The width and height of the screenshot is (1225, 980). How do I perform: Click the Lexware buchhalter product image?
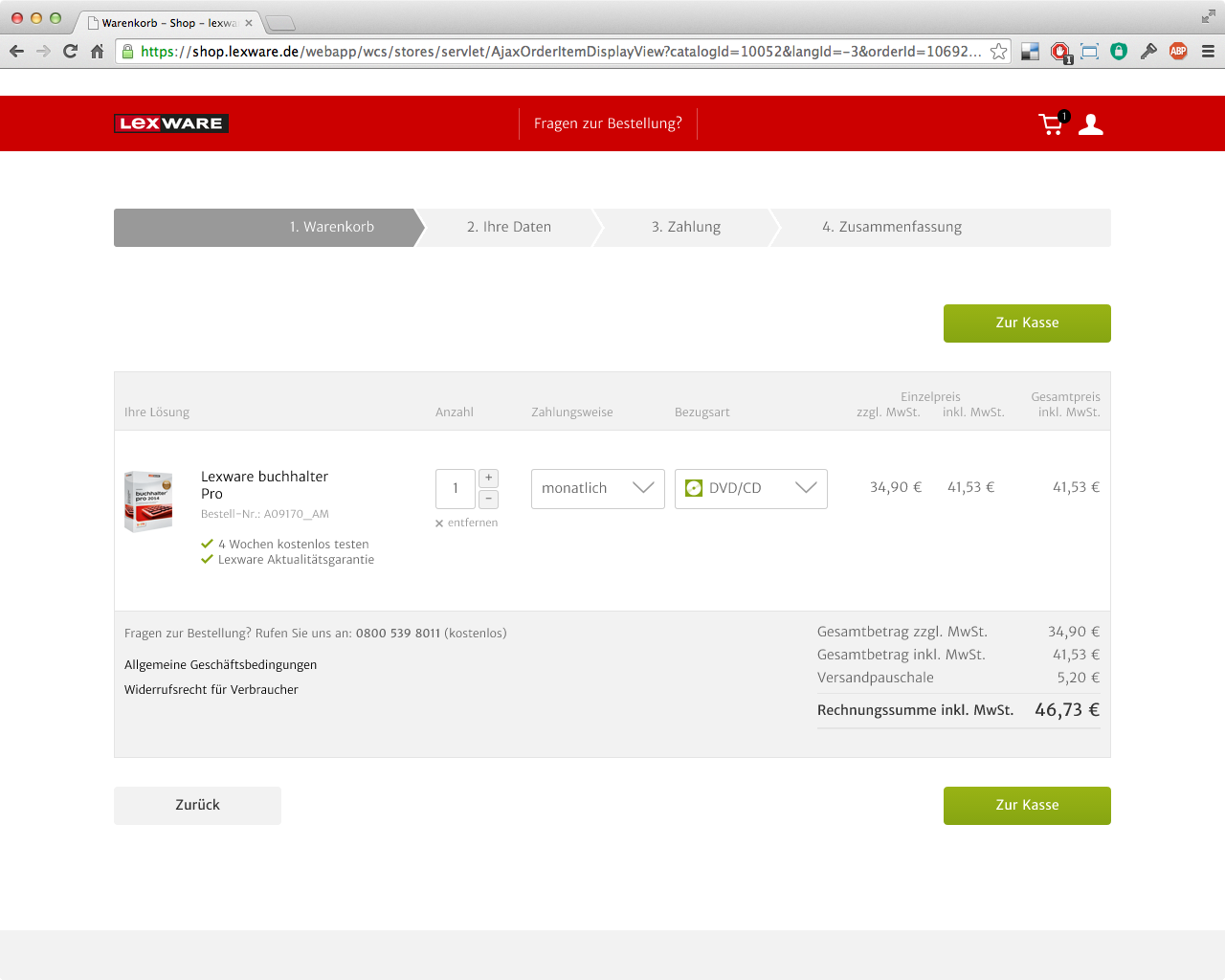pos(148,501)
